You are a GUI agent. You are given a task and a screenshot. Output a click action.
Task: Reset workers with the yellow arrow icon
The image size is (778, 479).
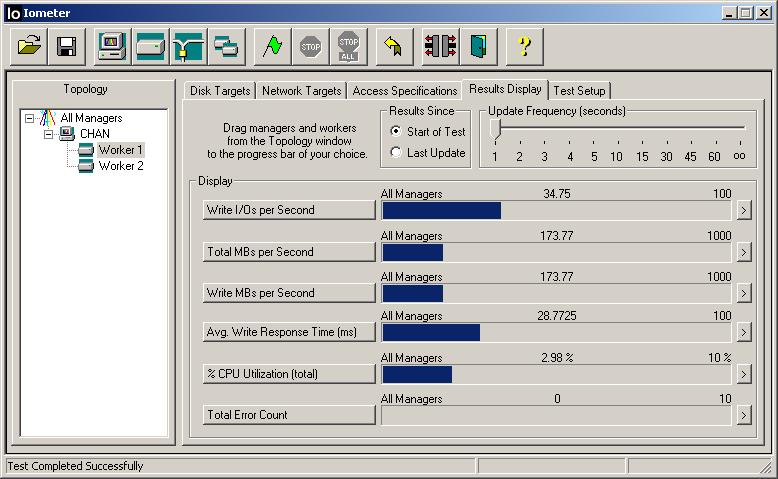pyautogui.click(x=394, y=47)
